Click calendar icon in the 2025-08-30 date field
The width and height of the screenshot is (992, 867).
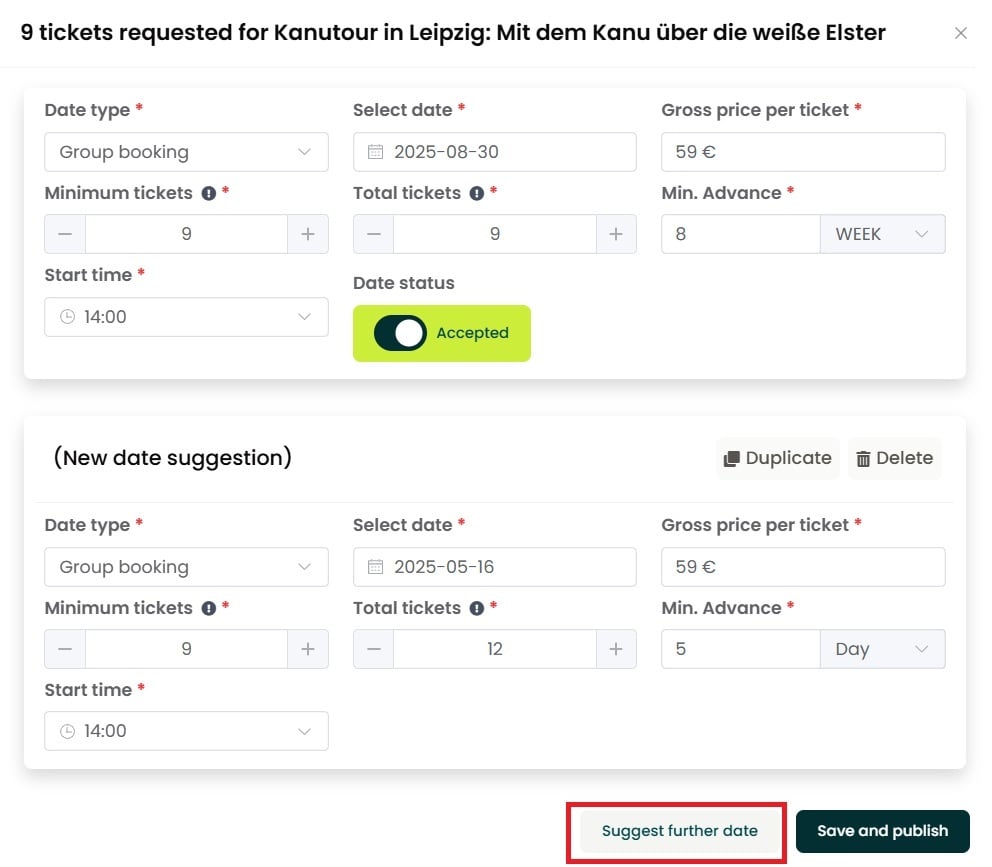[376, 152]
